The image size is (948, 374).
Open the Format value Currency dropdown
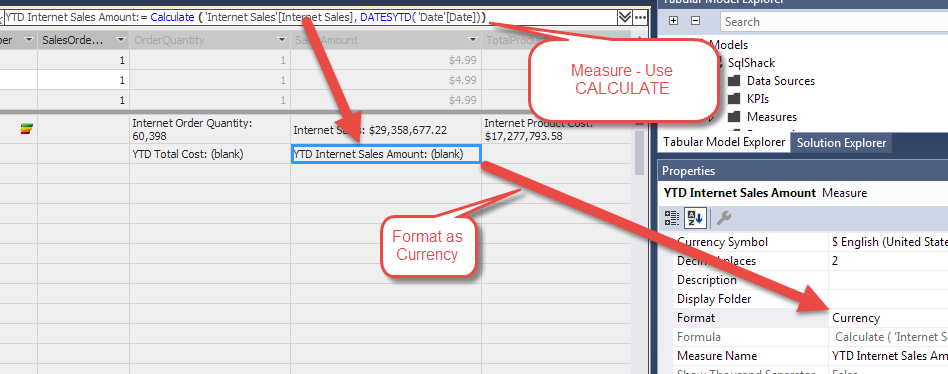pyautogui.click(x=888, y=318)
